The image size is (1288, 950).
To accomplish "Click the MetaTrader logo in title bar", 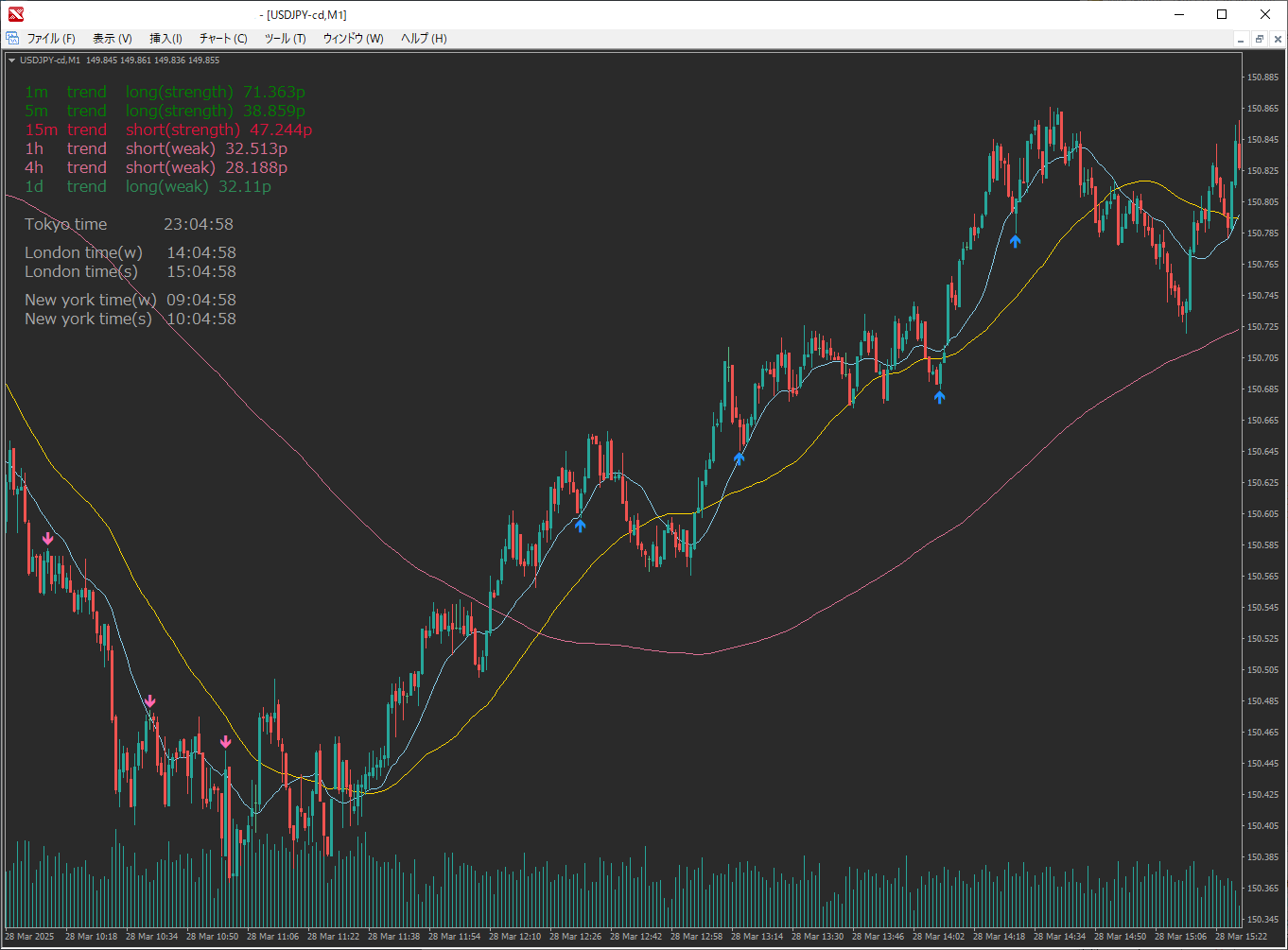I will [15, 14].
